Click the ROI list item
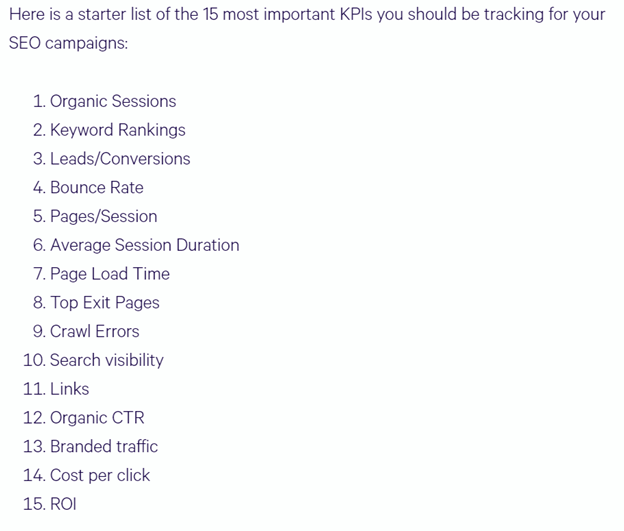Image resolution: width=624 pixels, height=531 pixels. (x=62, y=504)
